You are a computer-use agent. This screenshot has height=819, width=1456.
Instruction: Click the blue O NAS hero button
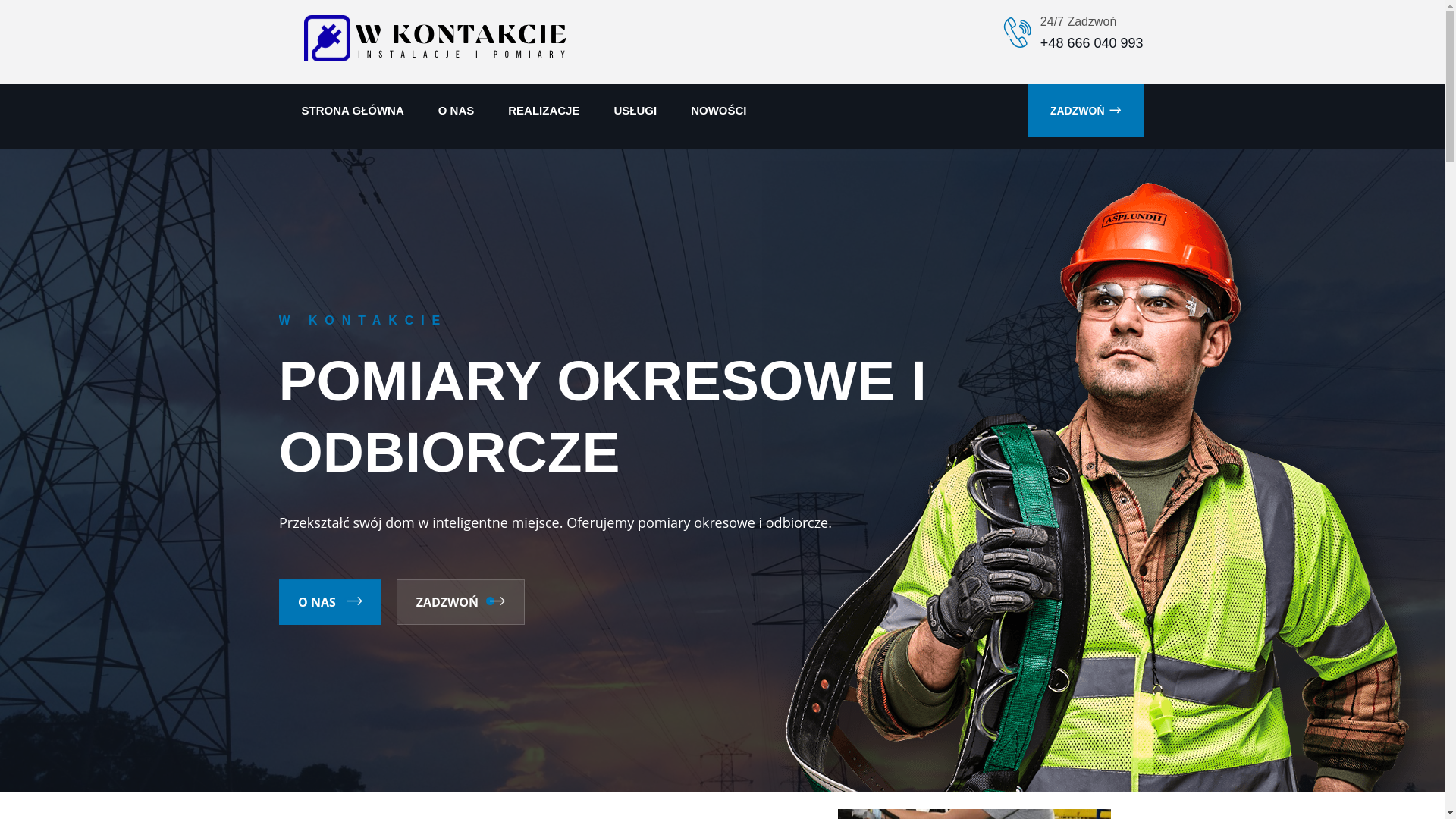330,602
